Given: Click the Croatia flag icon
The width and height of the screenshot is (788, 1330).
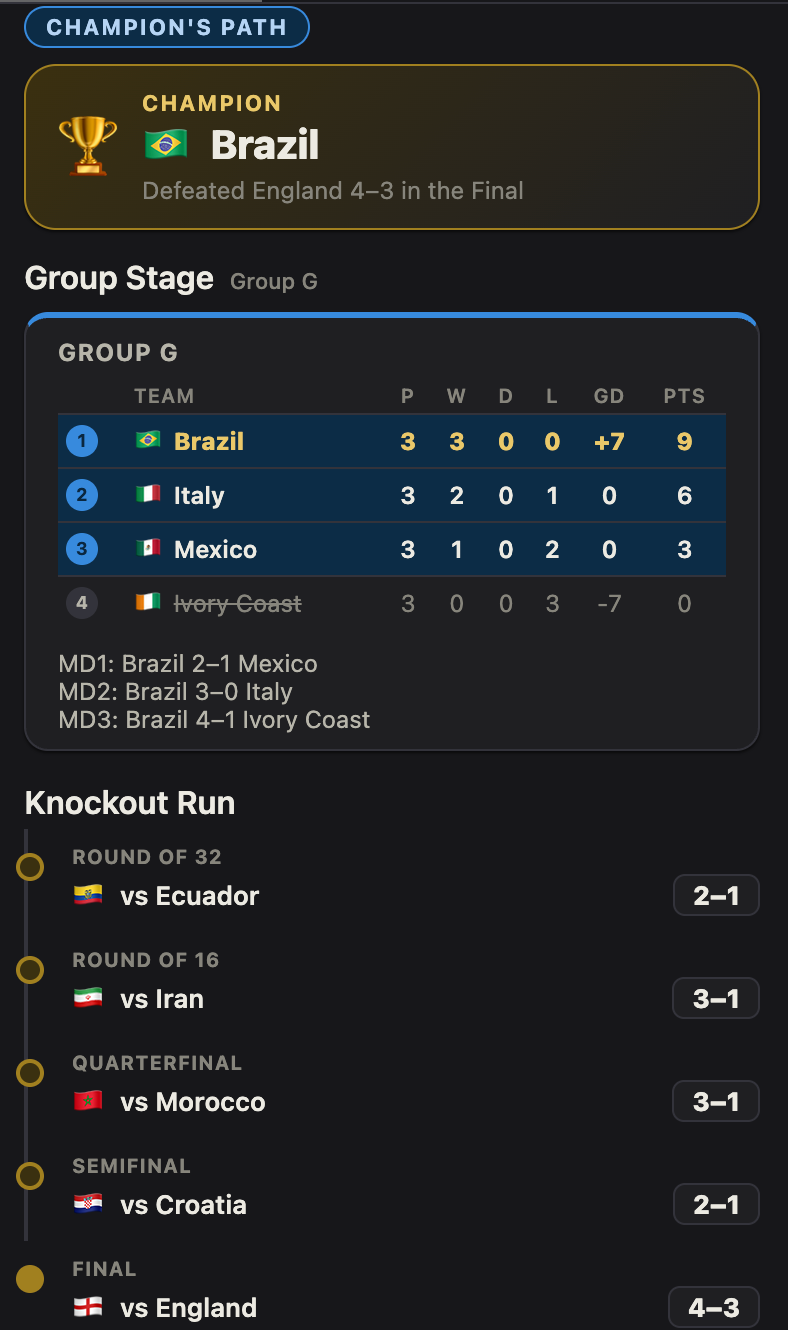Looking at the screenshot, I should click(88, 1204).
